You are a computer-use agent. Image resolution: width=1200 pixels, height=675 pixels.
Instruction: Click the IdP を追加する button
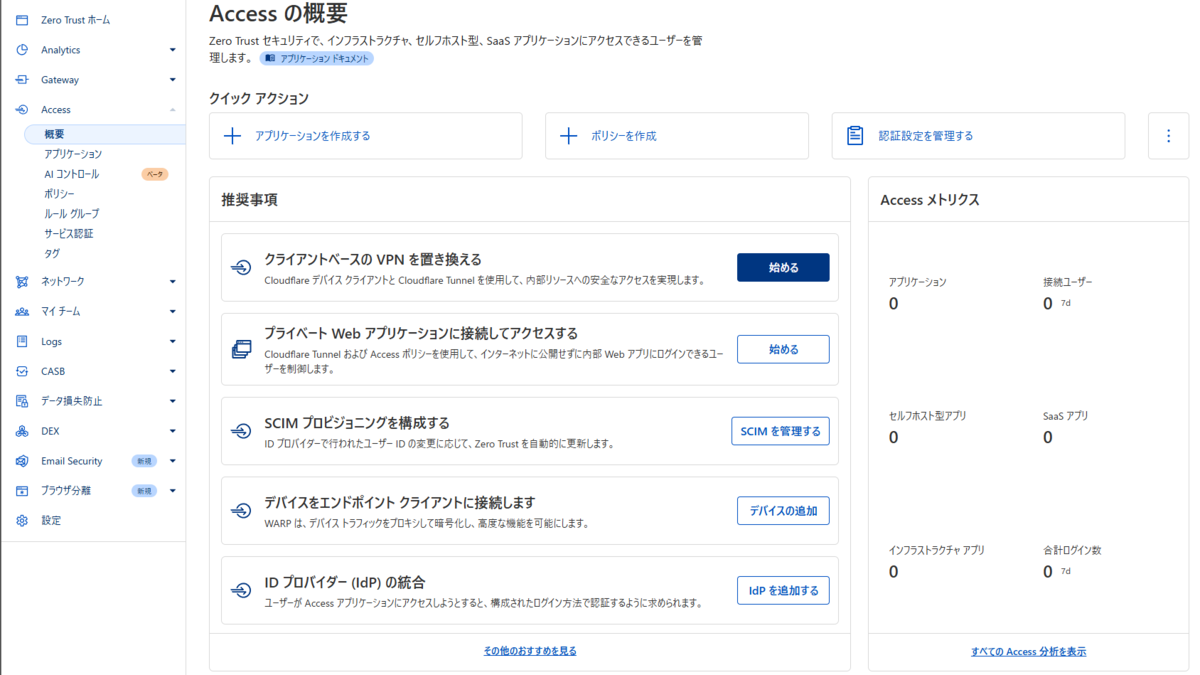point(783,591)
